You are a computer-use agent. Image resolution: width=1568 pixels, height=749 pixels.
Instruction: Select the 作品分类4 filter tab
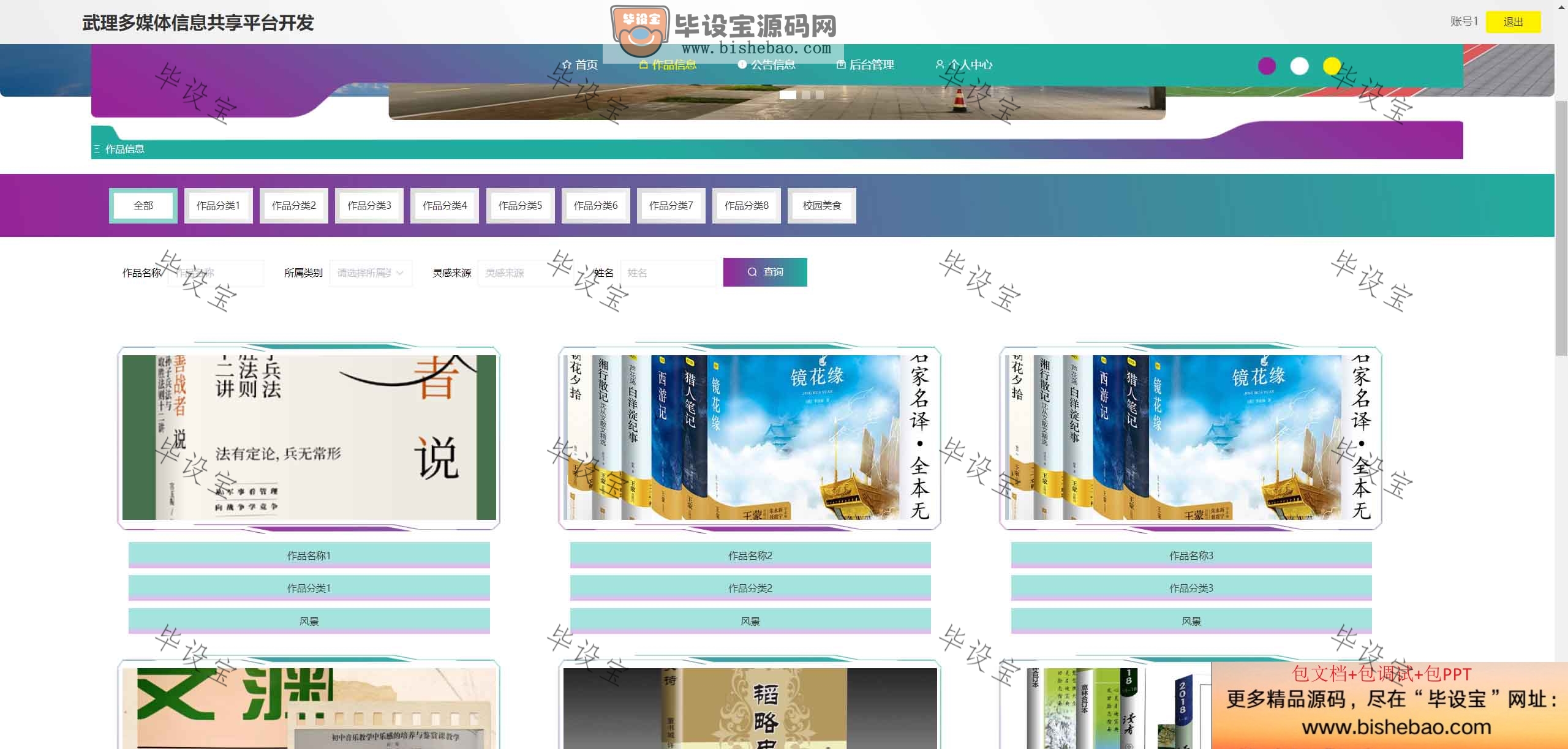[x=445, y=206]
